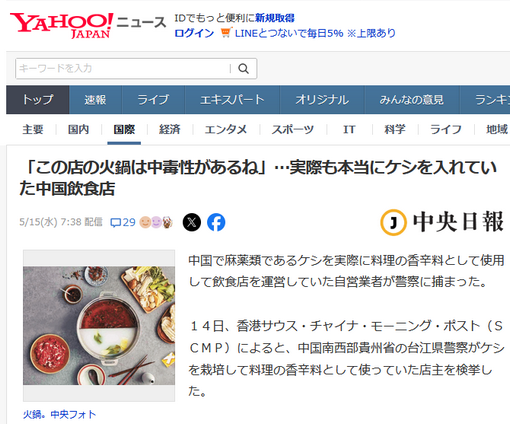510x424 pixels.
Task: Click the Yahoo! Japan logo
Action: 62,25
